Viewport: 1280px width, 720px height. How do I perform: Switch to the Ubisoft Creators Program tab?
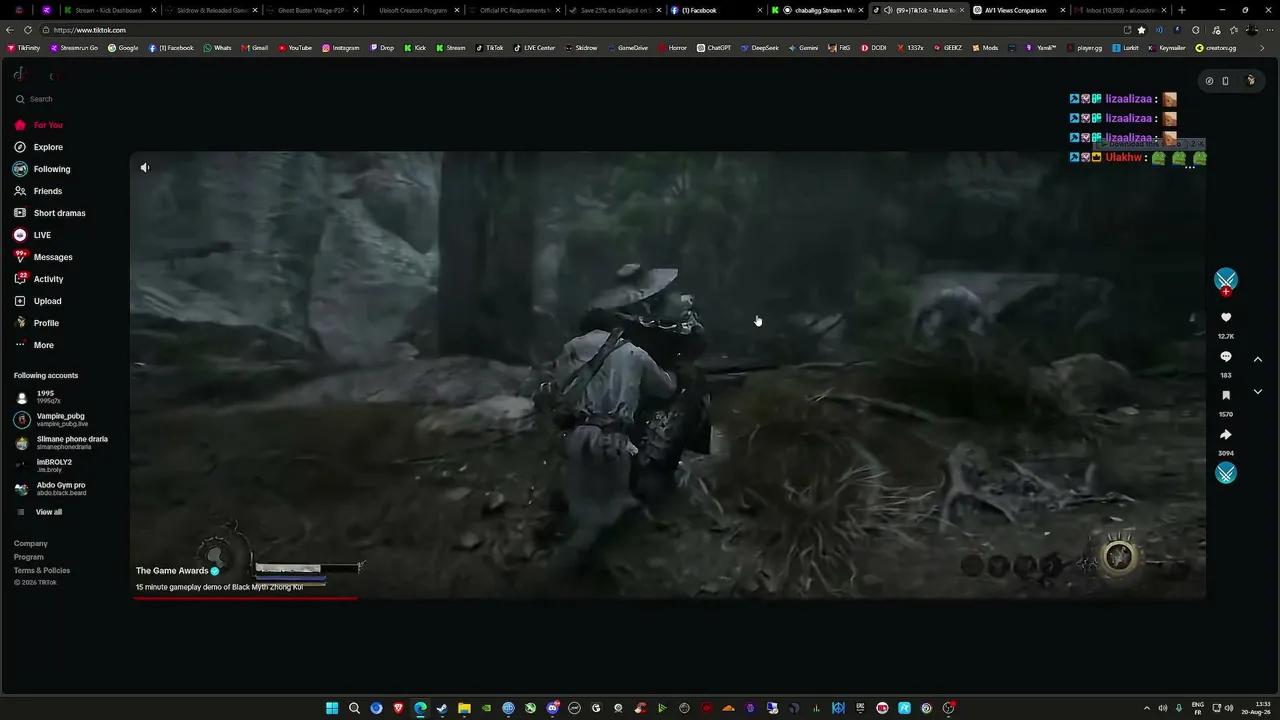(412, 10)
